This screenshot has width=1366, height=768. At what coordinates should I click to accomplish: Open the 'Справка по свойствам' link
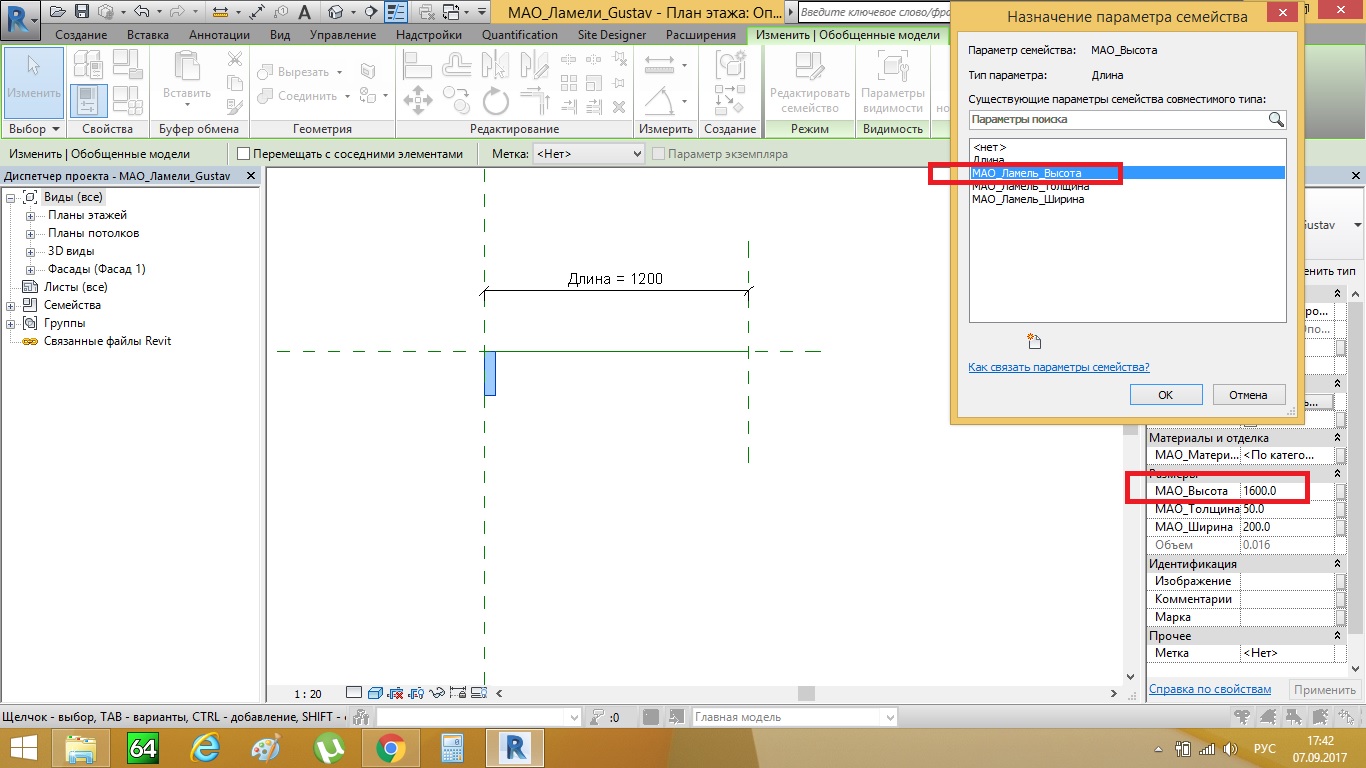pos(1210,689)
